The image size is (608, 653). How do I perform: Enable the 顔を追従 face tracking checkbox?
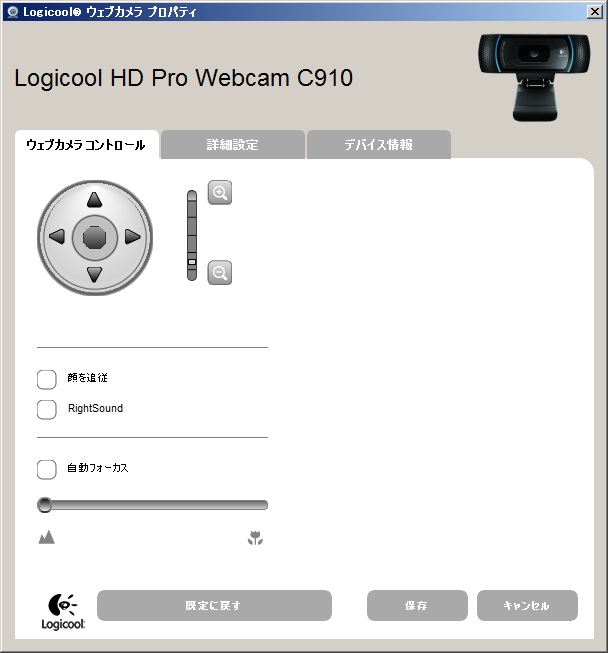[47, 379]
